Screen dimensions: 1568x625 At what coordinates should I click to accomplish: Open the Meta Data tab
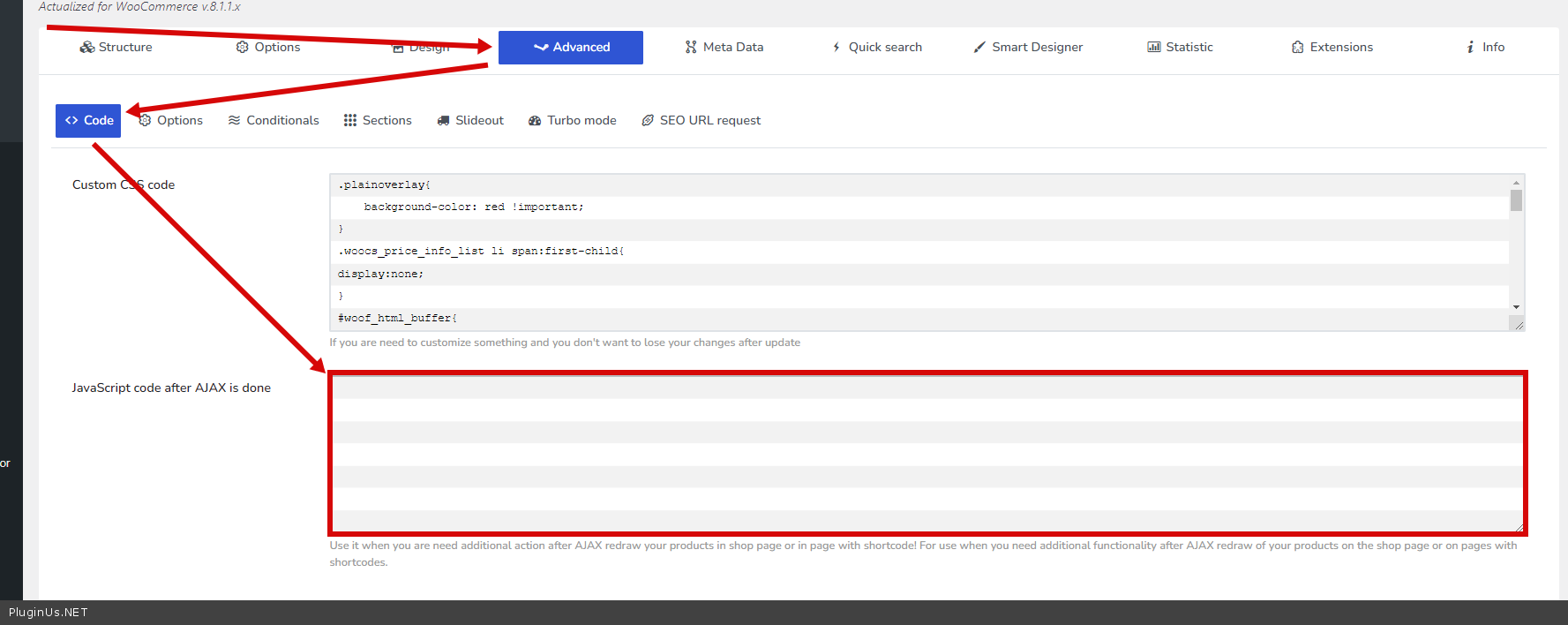tap(724, 48)
